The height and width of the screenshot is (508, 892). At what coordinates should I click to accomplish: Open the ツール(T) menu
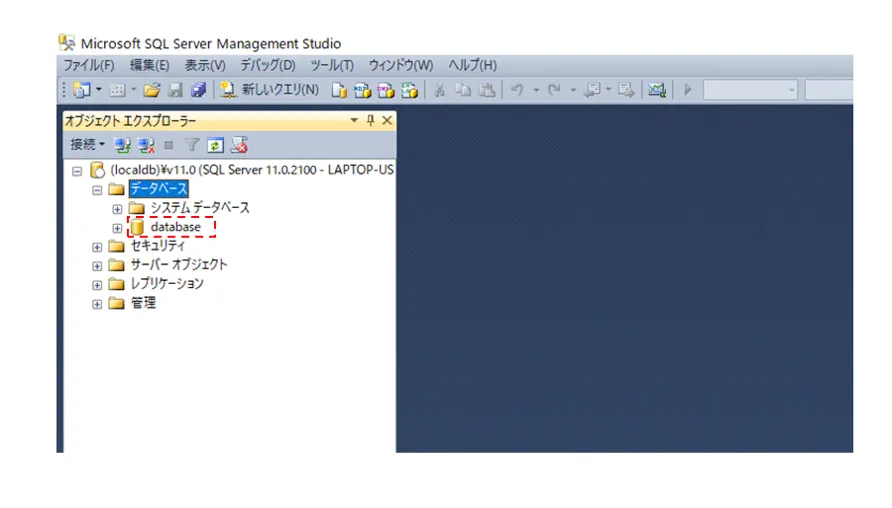[x=332, y=65]
